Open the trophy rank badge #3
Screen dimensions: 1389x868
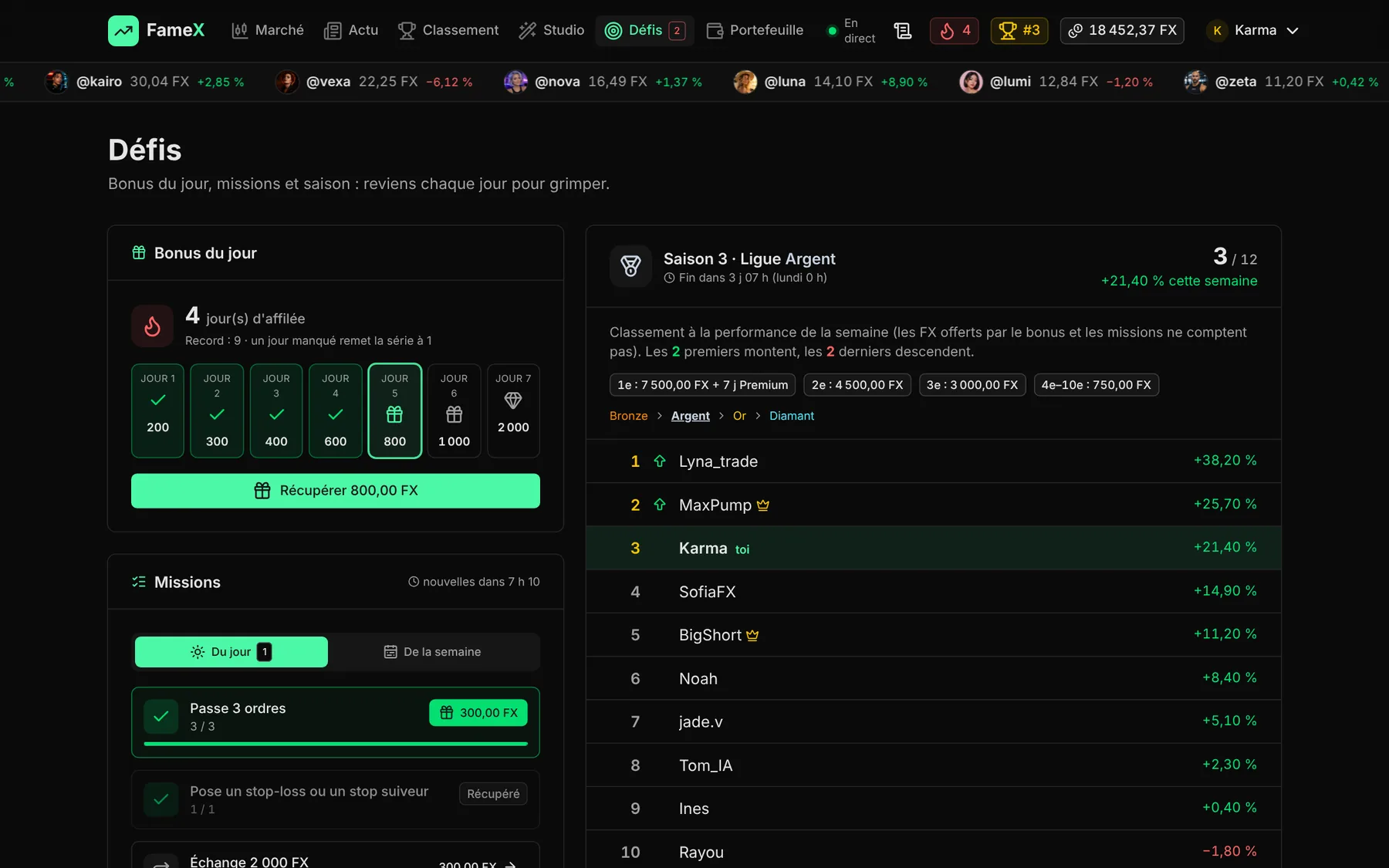(x=1019, y=31)
